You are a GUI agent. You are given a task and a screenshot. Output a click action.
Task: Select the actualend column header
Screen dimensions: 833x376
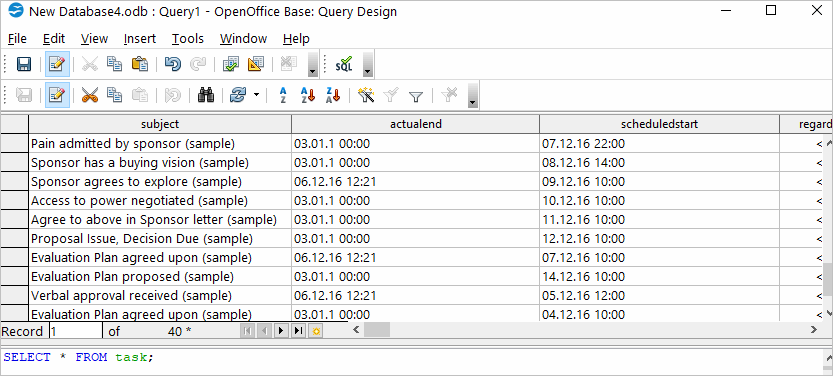[x=415, y=124]
